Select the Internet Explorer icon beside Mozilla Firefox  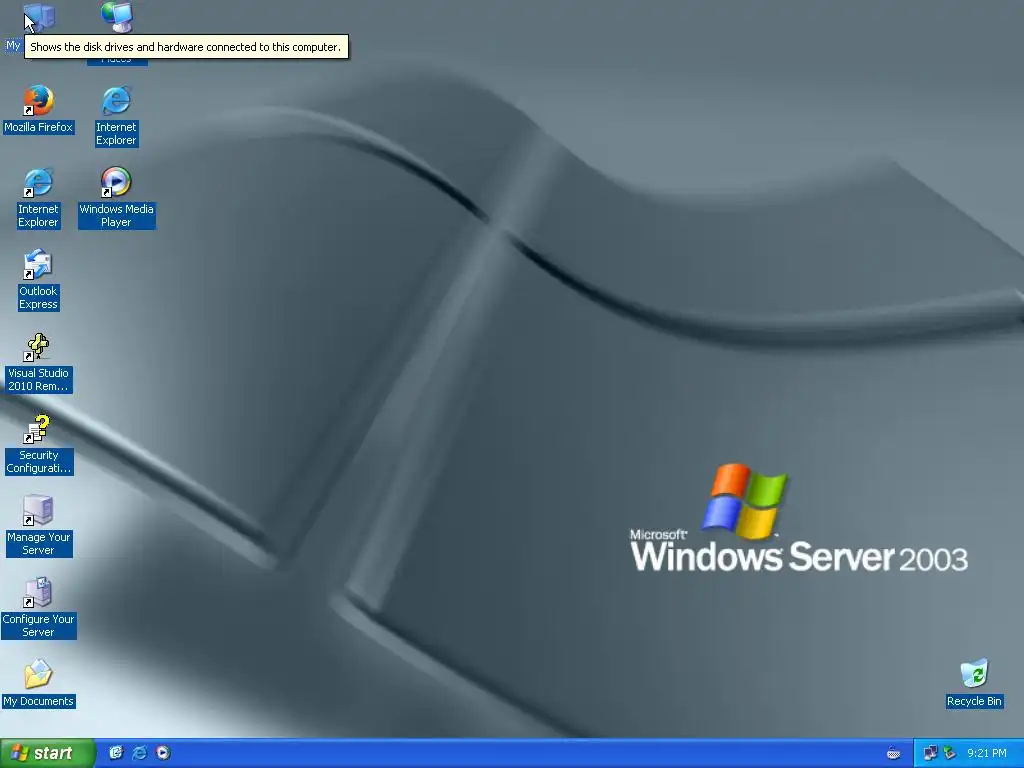tap(116, 116)
